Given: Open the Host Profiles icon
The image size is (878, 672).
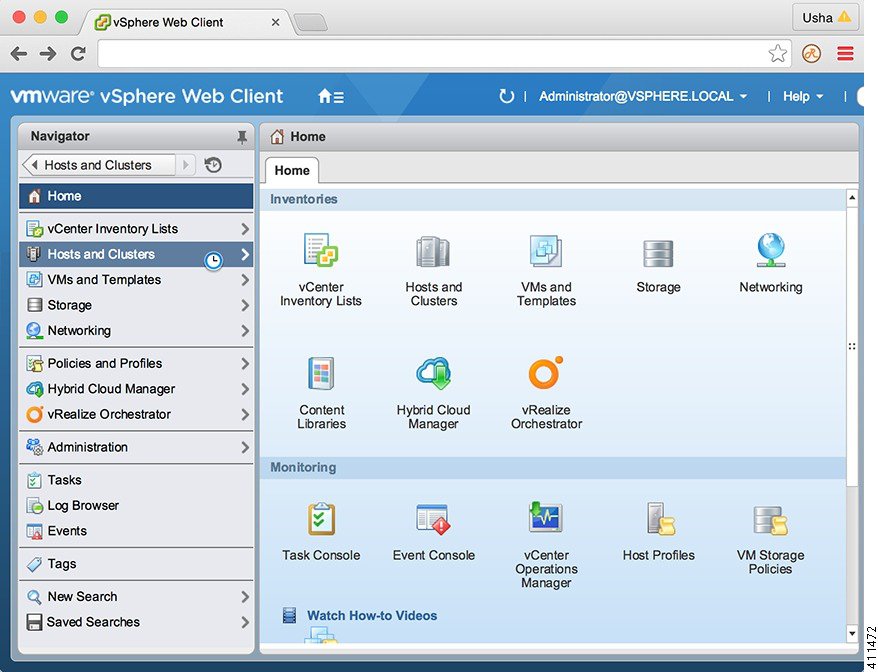Looking at the screenshot, I should point(661,518).
